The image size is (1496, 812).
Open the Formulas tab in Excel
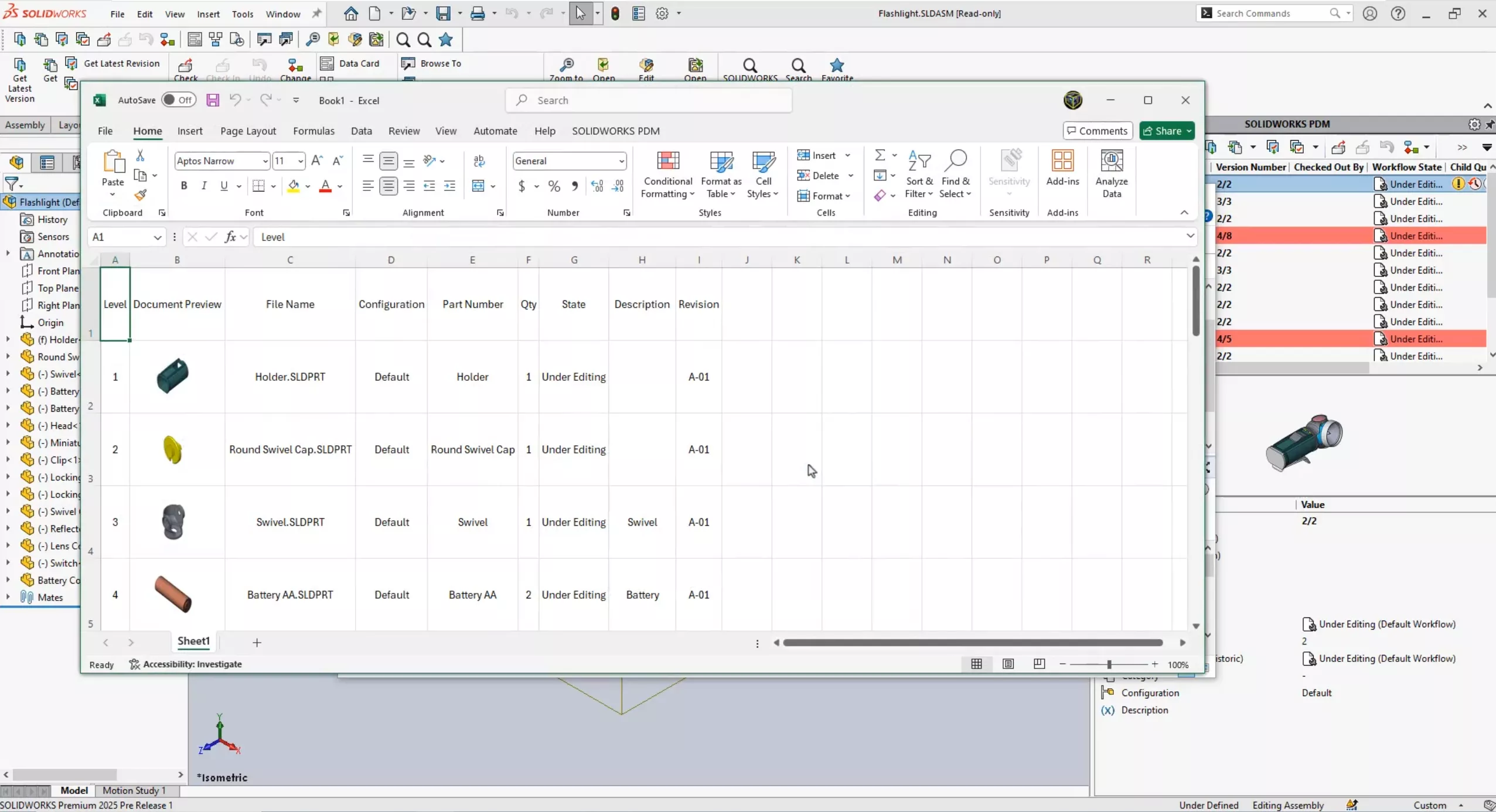pyautogui.click(x=313, y=131)
